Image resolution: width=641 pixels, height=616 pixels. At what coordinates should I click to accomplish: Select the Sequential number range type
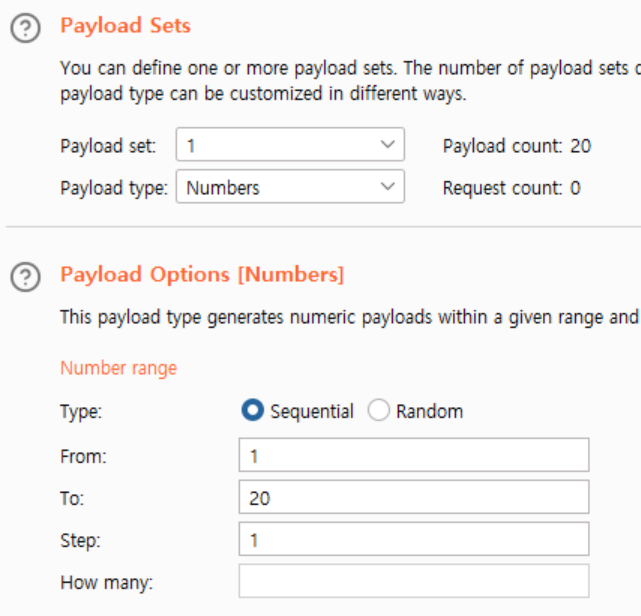[x=253, y=411]
